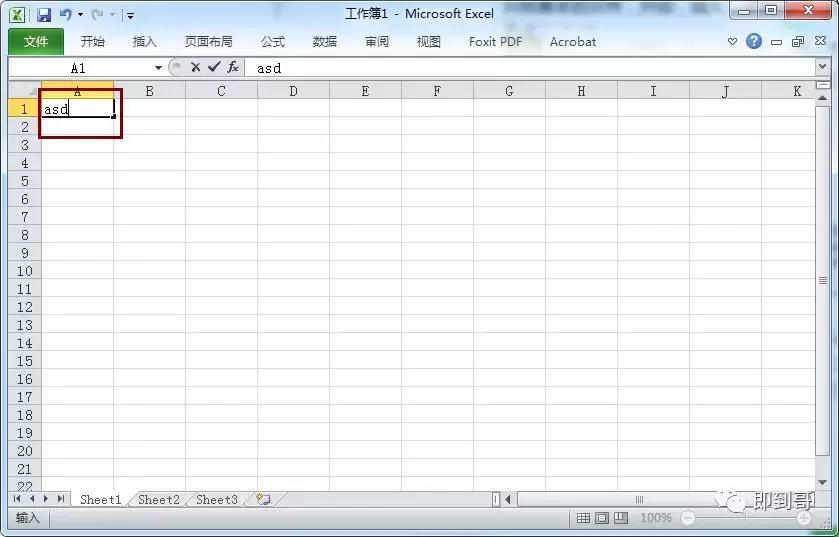The image size is (839, 537).
Task: Open the 公式 ribbon tab
Action: click(272, 42)
